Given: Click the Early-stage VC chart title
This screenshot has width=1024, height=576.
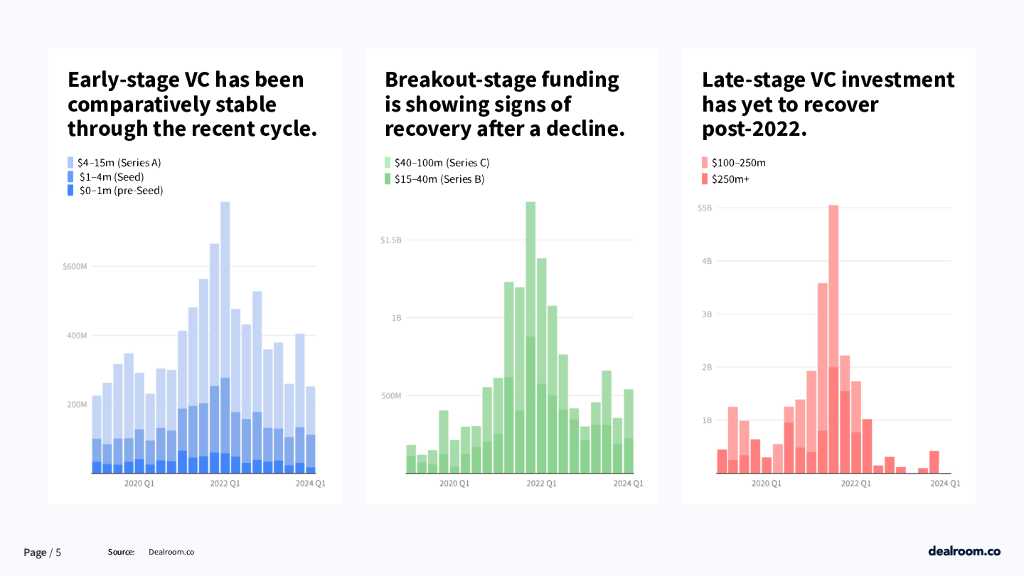Looking at the screenshot, I should coord(192,104).
